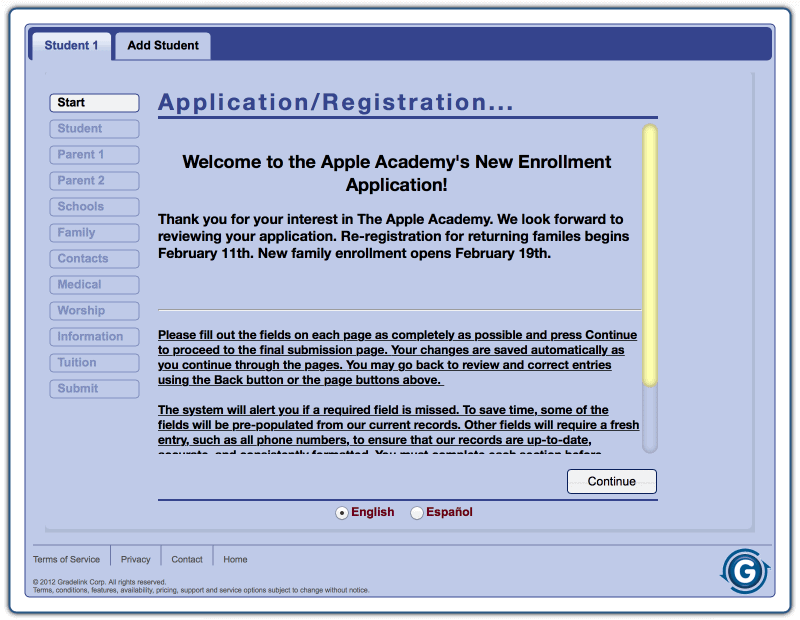Click the Application/Registration heading text
The image size is (800, 620).
pyautogui.click(x=336, y=102)
